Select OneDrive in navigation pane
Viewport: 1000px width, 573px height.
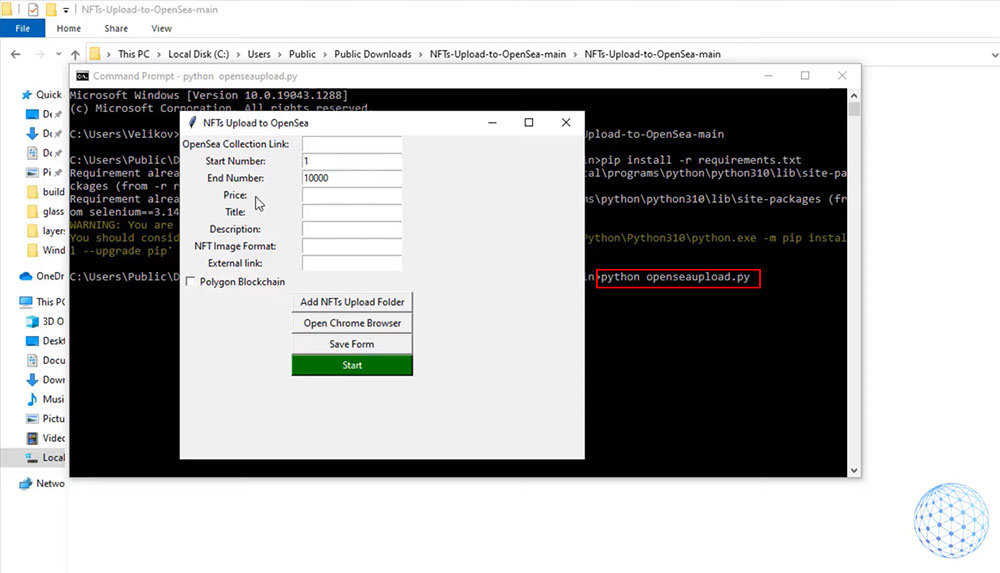click(42, 276)
